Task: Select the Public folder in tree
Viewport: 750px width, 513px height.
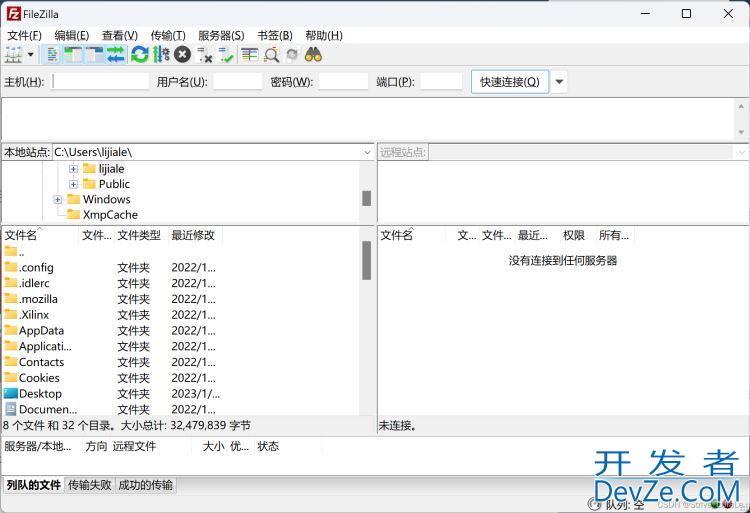Action: point(114,184)
